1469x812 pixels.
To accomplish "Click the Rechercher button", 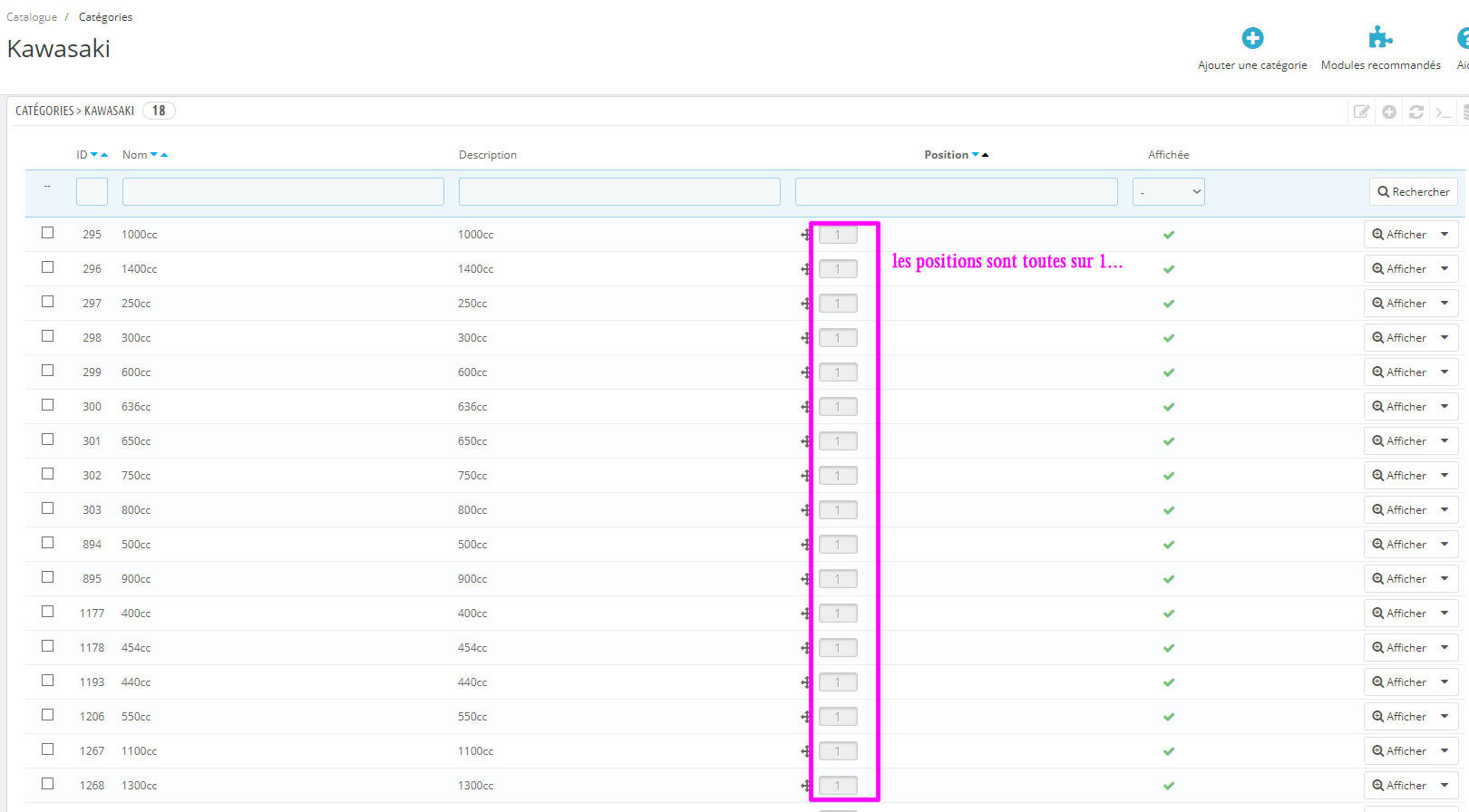I will 1413,192.
